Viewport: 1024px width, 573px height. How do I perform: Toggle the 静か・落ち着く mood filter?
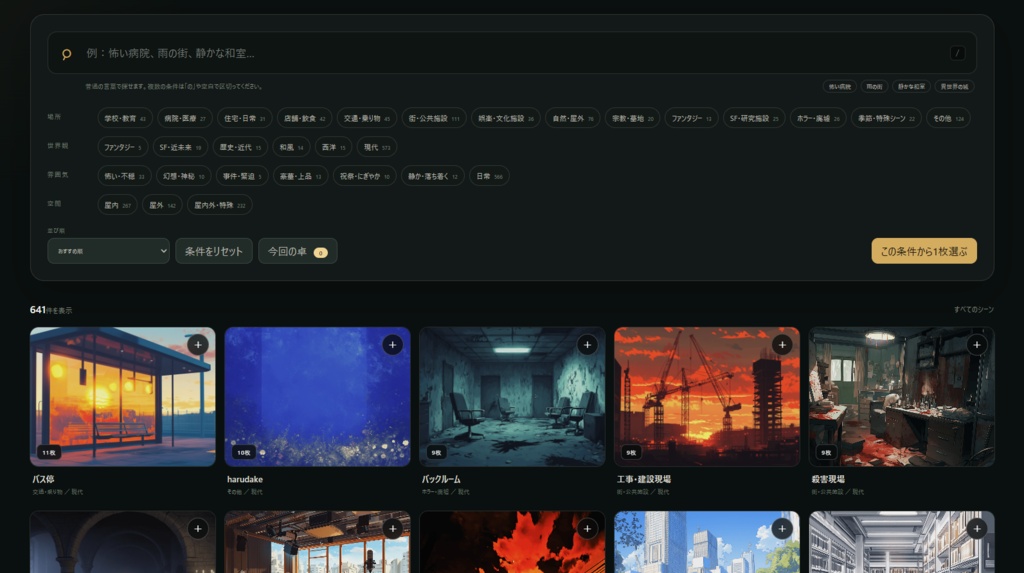click(x=432, y=176)
